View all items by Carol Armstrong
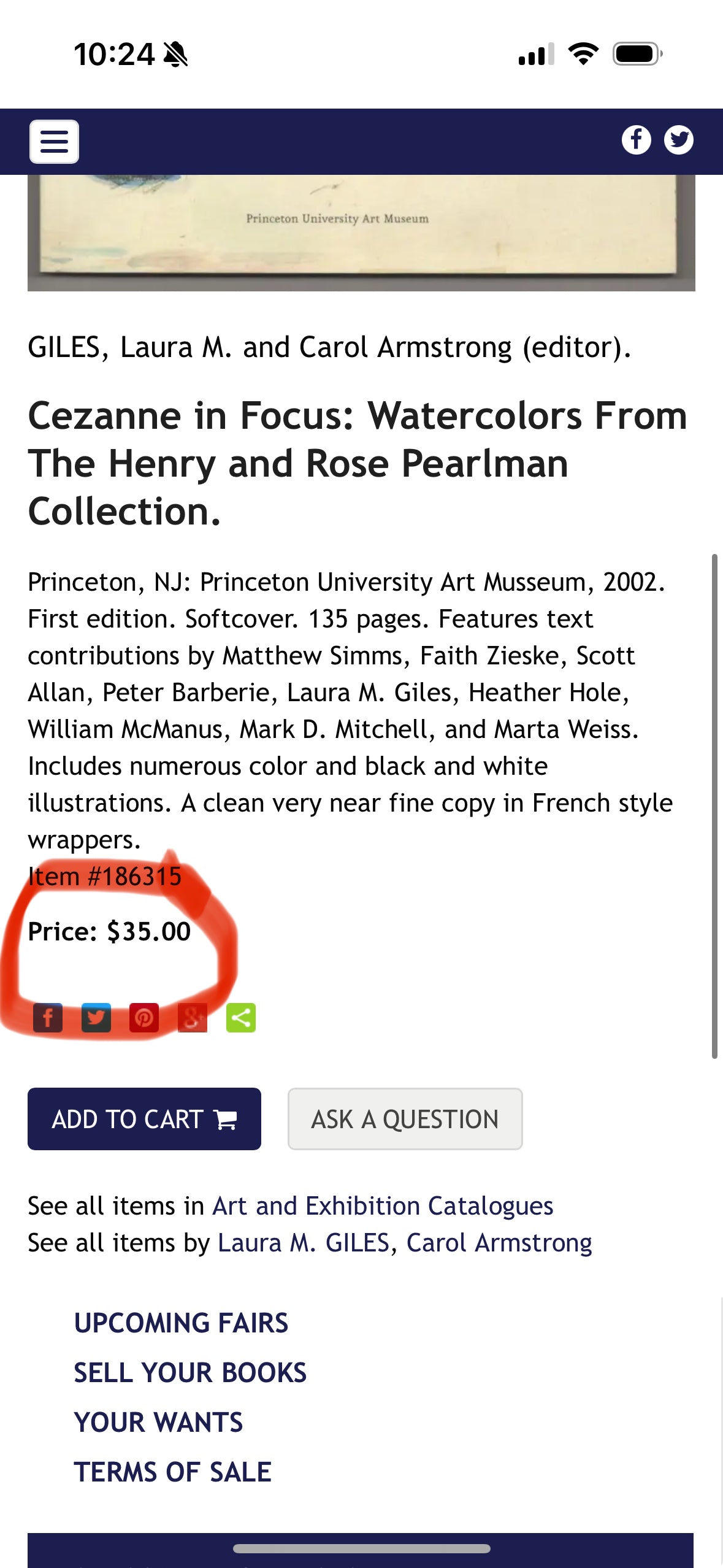The width and height of the screenshot is (723, 1568). pos(499,1243)
